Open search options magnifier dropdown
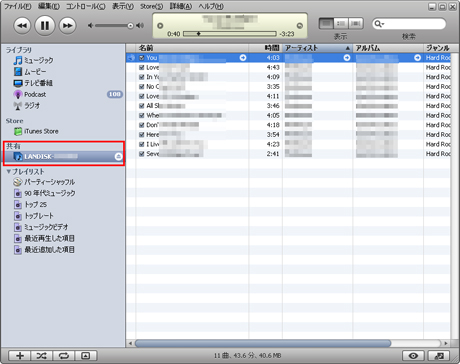460x364 pixels. coord(379,24)
